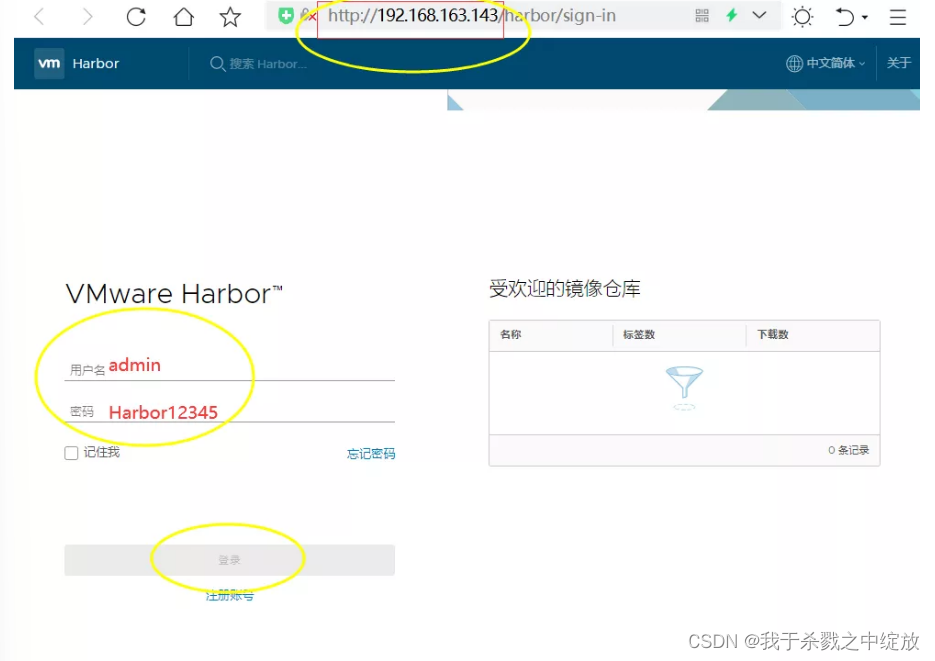Expand the chevron next to lightning icon
This screenshot has height=661, width=935.
click(760, 16)
